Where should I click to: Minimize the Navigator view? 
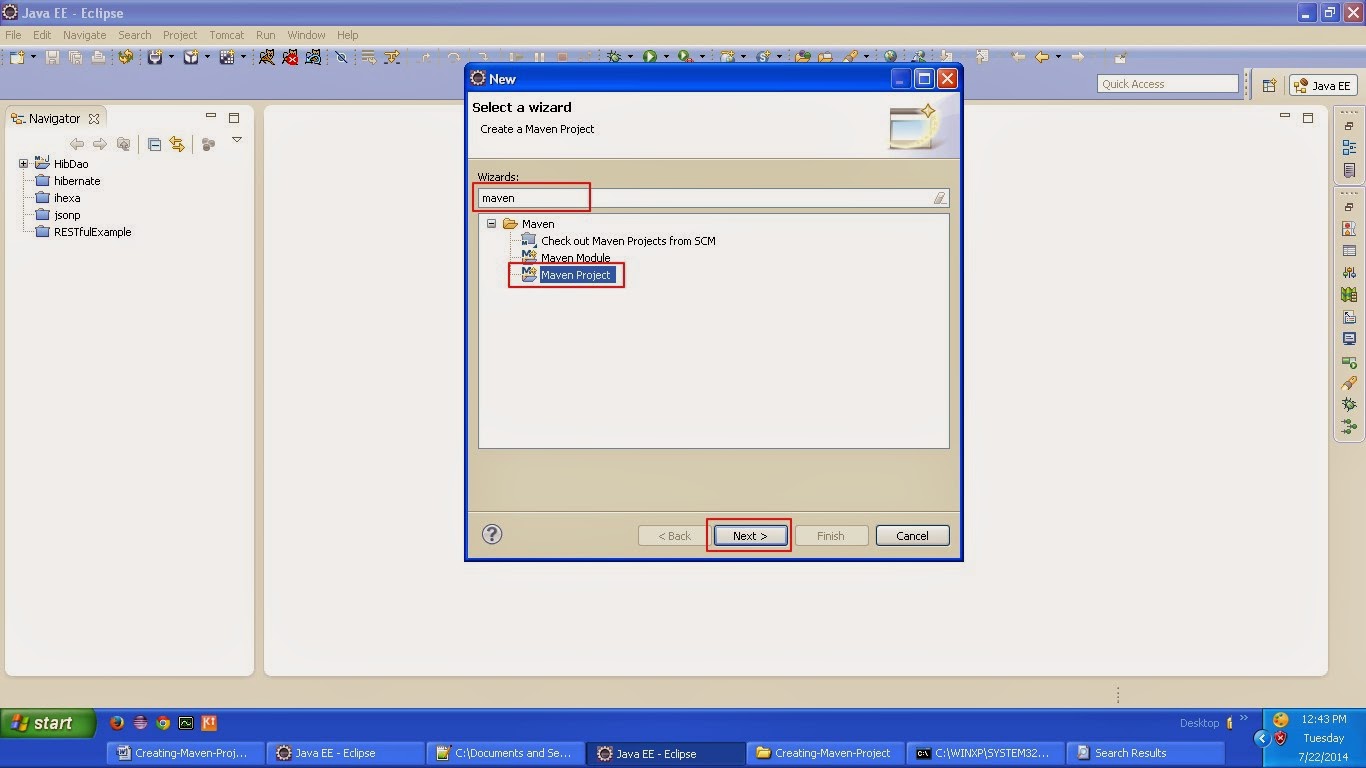point(211,117)
